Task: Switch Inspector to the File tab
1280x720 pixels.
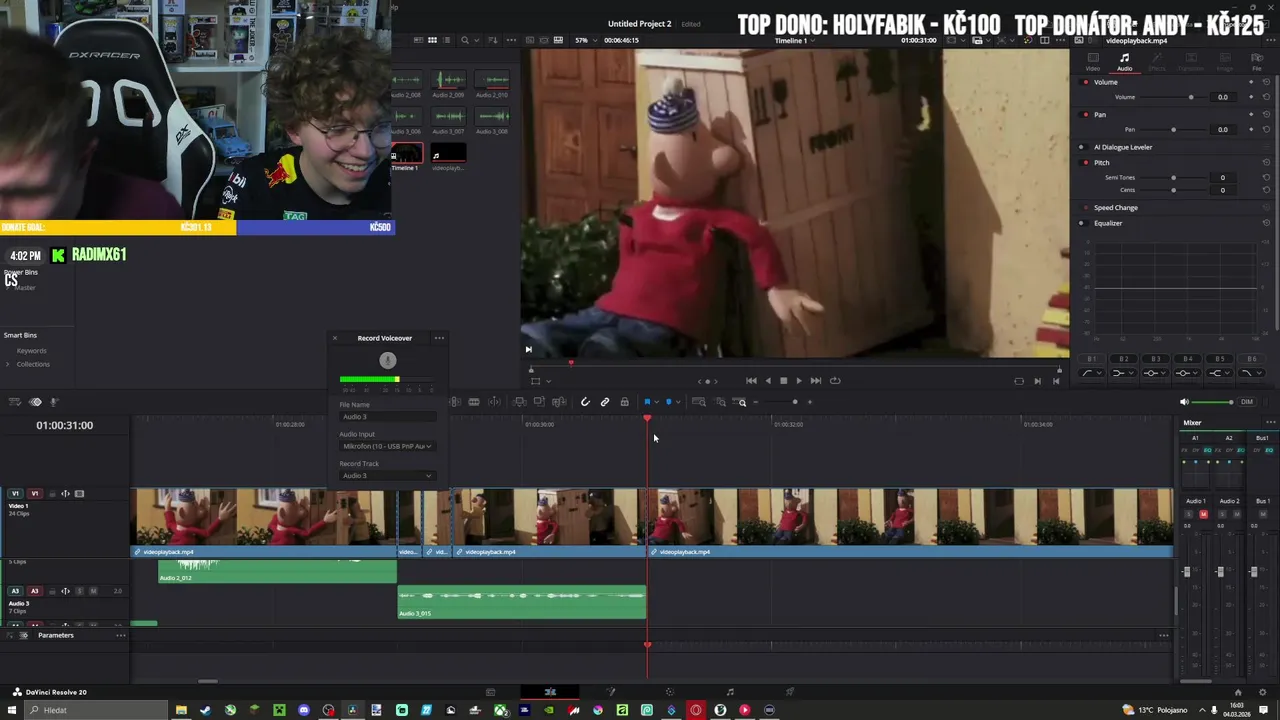Action: coord(1257,62)
